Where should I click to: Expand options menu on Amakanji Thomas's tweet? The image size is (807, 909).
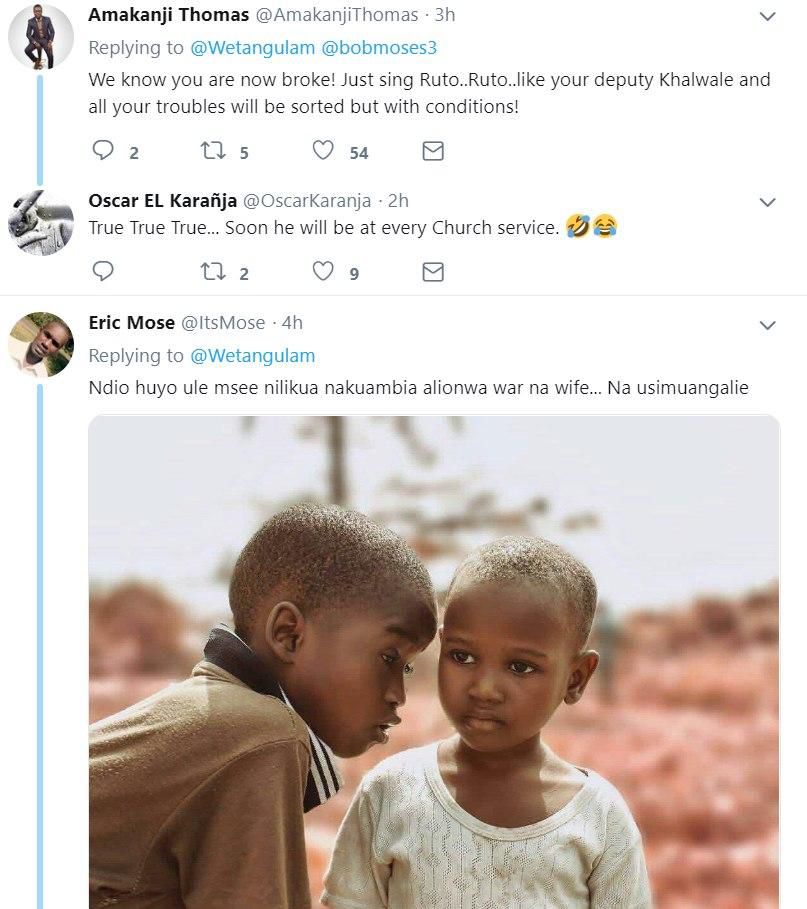[767, 17]
